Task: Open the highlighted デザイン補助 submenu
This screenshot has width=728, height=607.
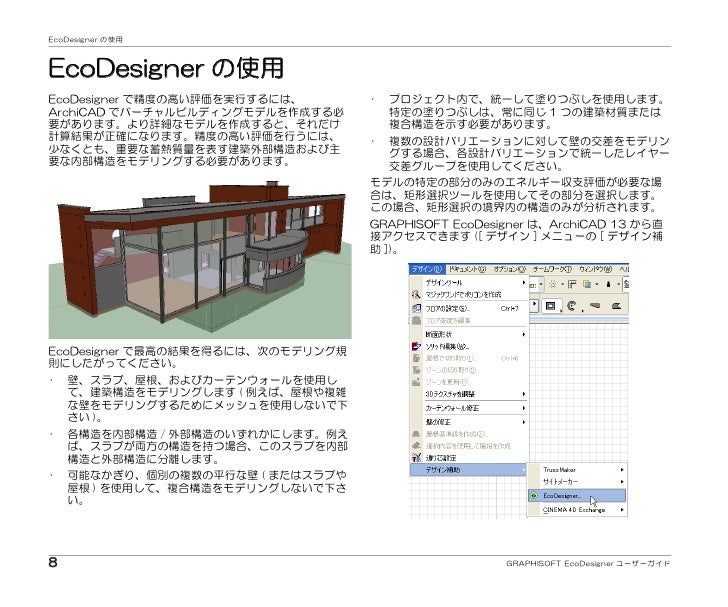Action: pos(469,470)
